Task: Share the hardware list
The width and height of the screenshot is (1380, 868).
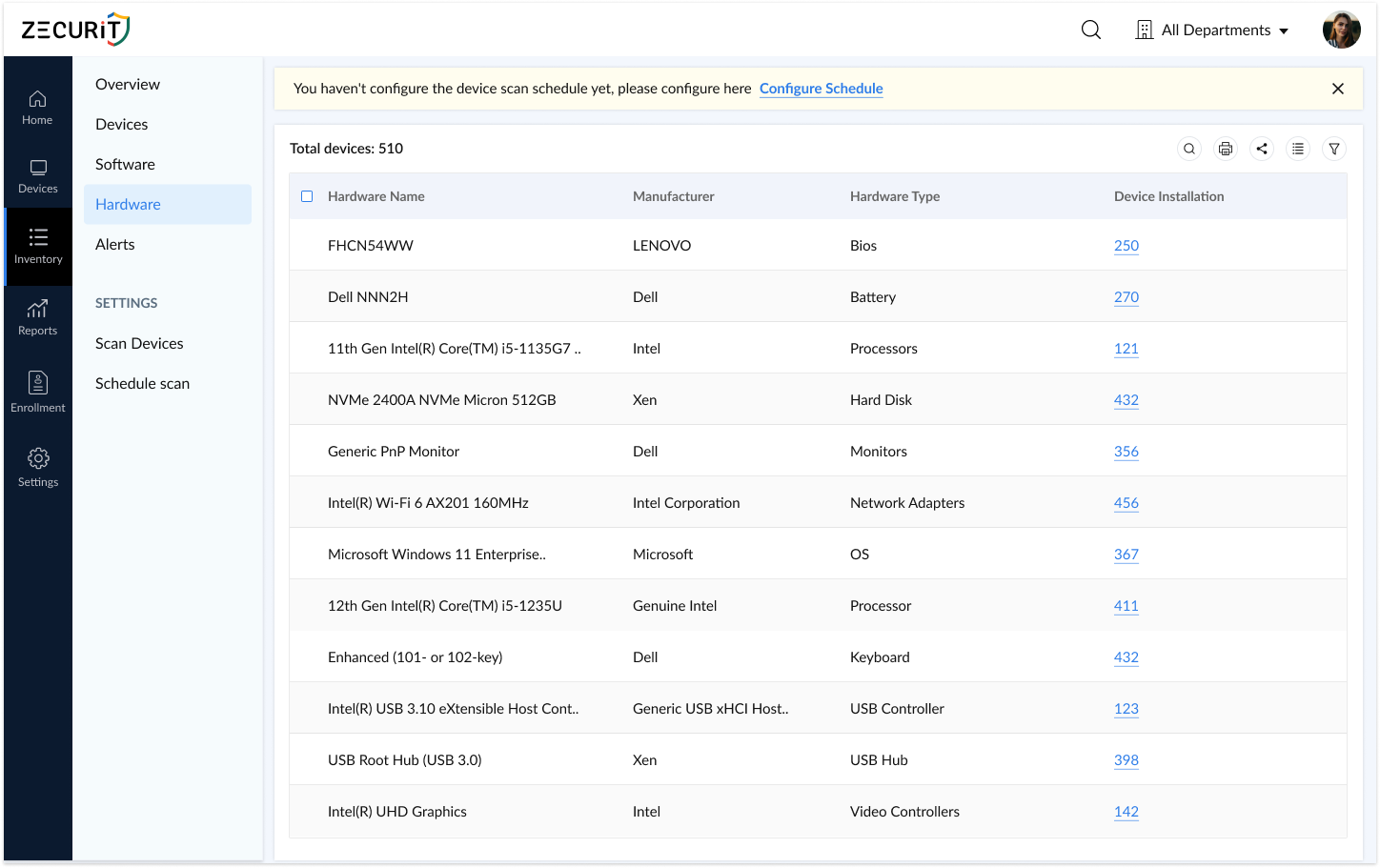Action: tap(1262, 149)
